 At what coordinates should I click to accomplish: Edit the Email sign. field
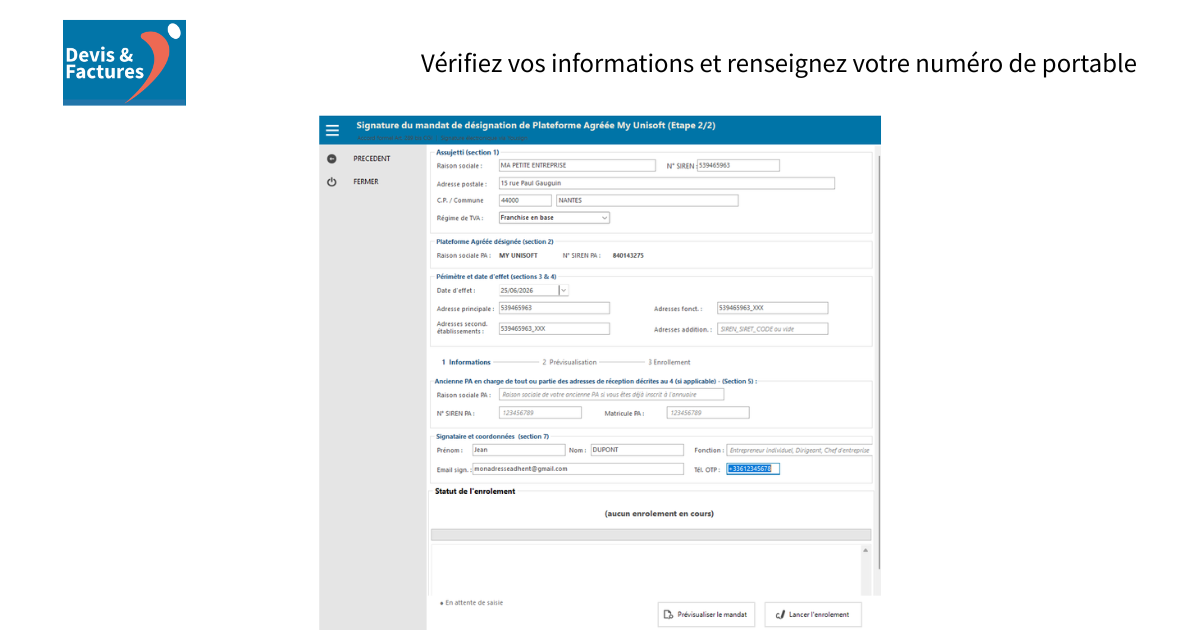[x=577, y=469]
